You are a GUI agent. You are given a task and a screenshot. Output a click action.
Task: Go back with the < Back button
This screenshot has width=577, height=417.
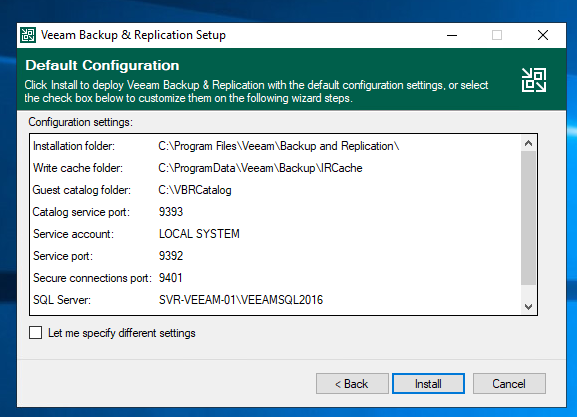[x=352, y=384]
